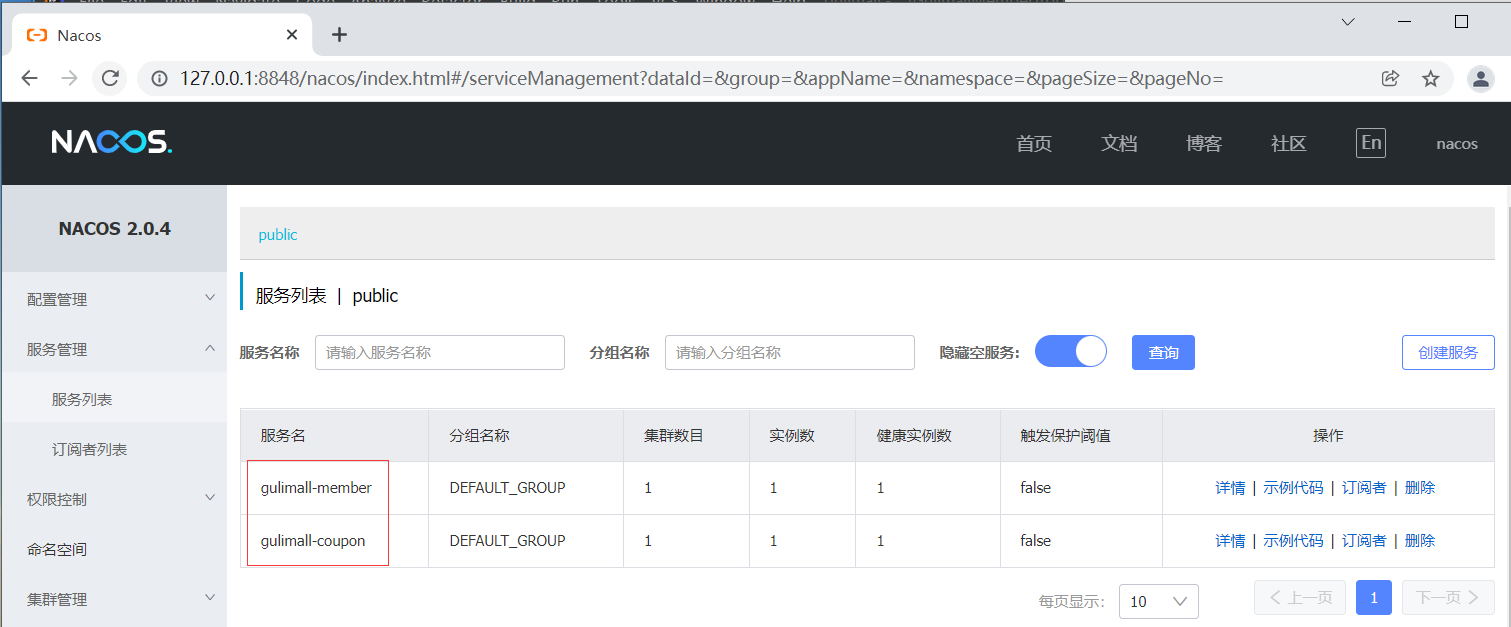Click the gulimall-member service name

pyautogui.click(x=316, y=488)
